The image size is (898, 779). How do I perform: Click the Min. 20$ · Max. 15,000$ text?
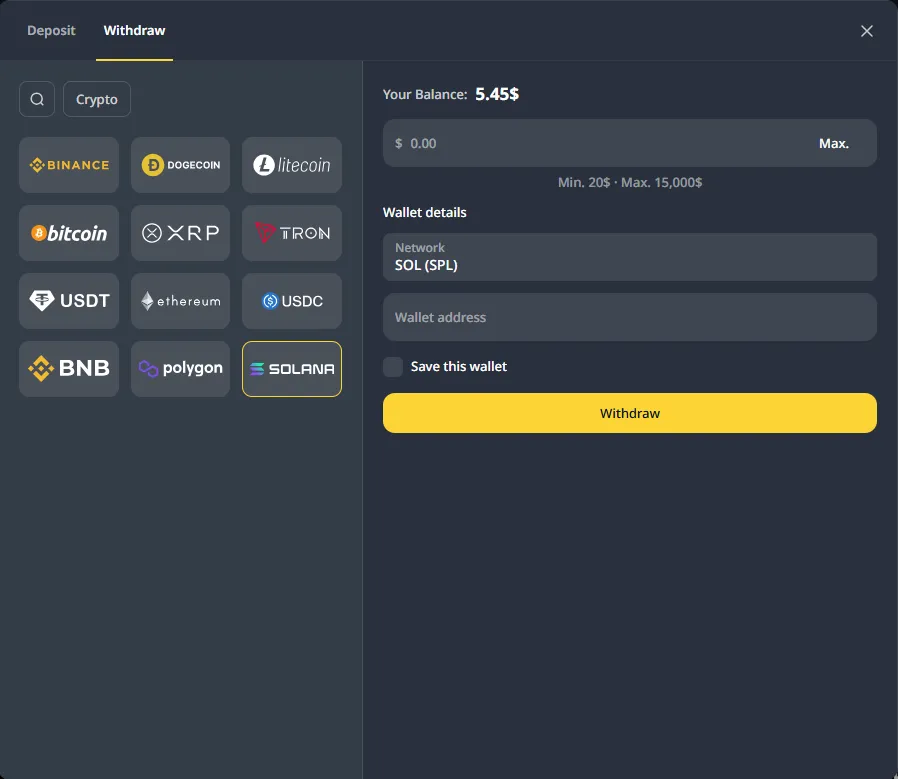(x=629, y=183)
